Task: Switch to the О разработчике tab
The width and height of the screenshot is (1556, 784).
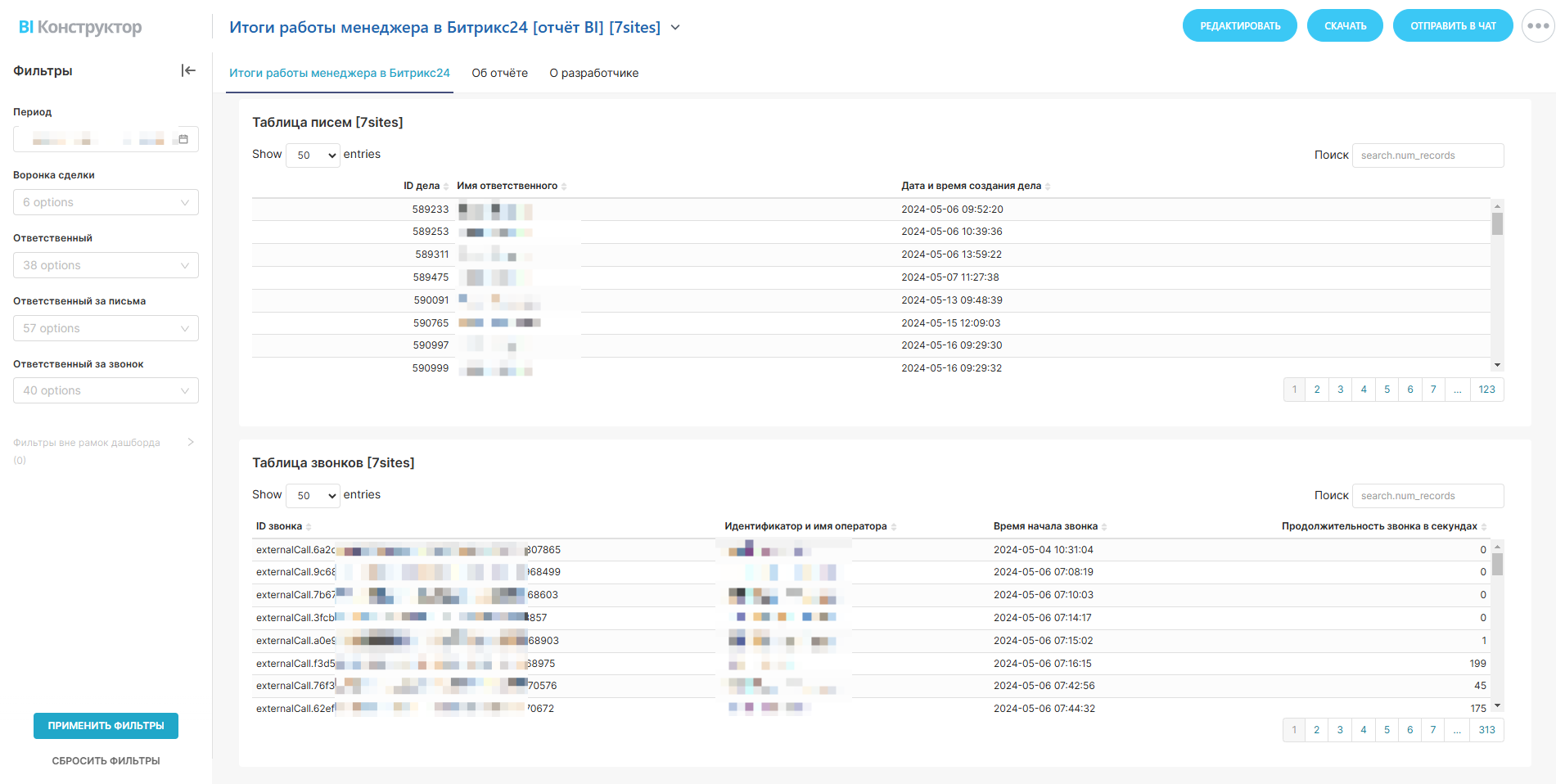Action: (x=593, y=74)
